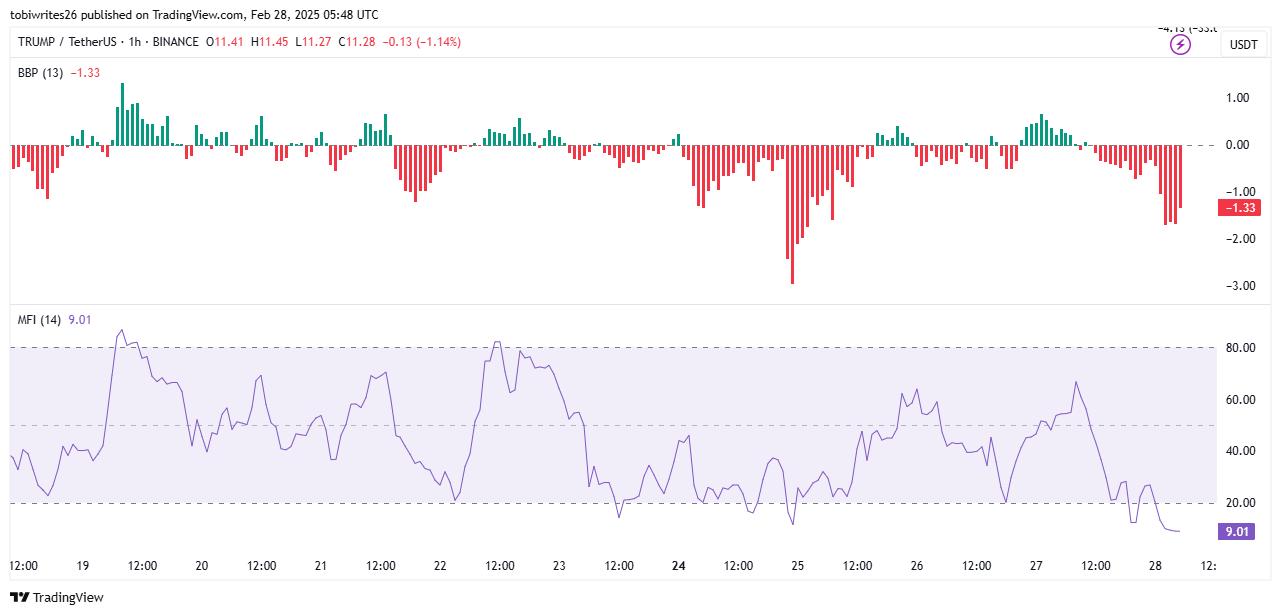Click the purple lightning bolt icon
This screenshot has height=615, width=1281.
point(1180,44)
